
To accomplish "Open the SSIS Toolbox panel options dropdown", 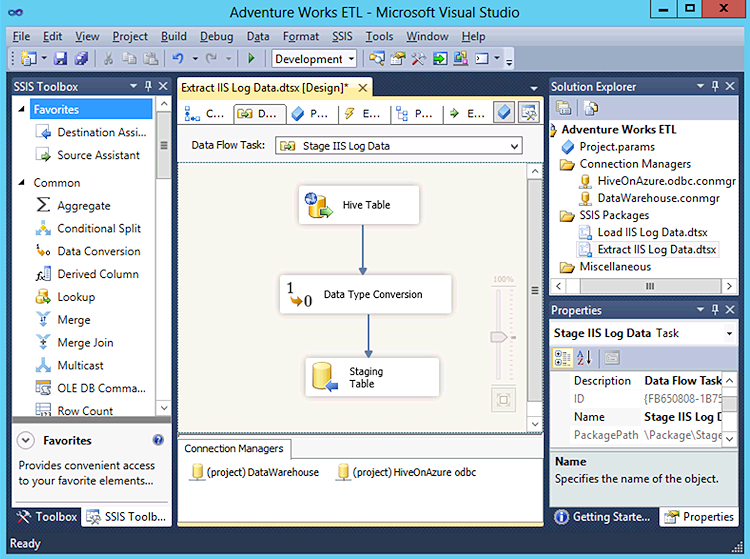I will pyautogui.click(x=133, y=86).
